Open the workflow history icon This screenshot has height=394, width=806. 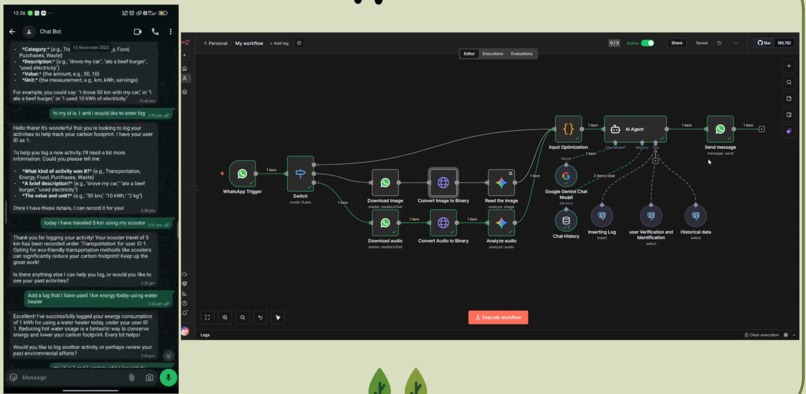(x=720, y=43)
